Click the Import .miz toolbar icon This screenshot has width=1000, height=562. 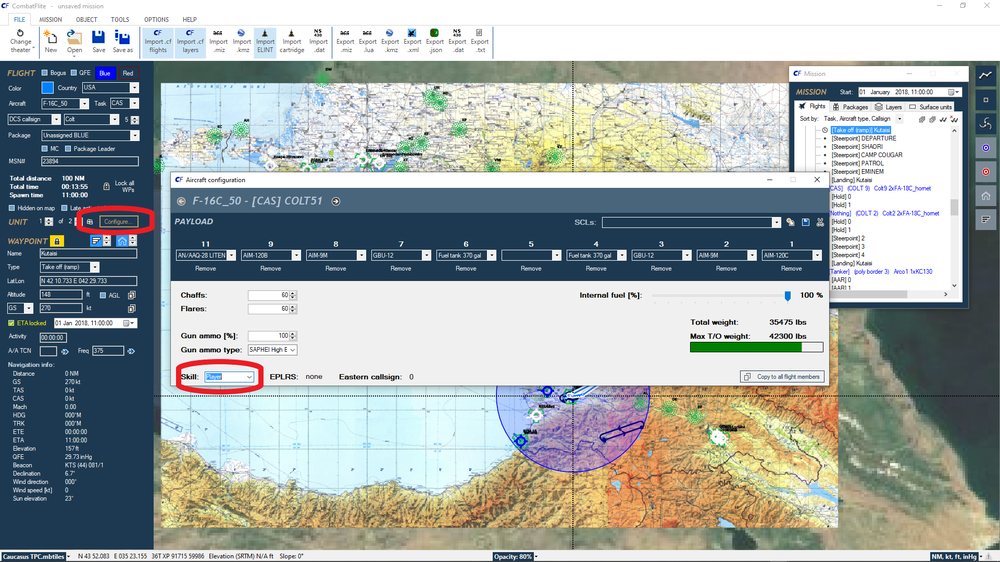point(218,38)
